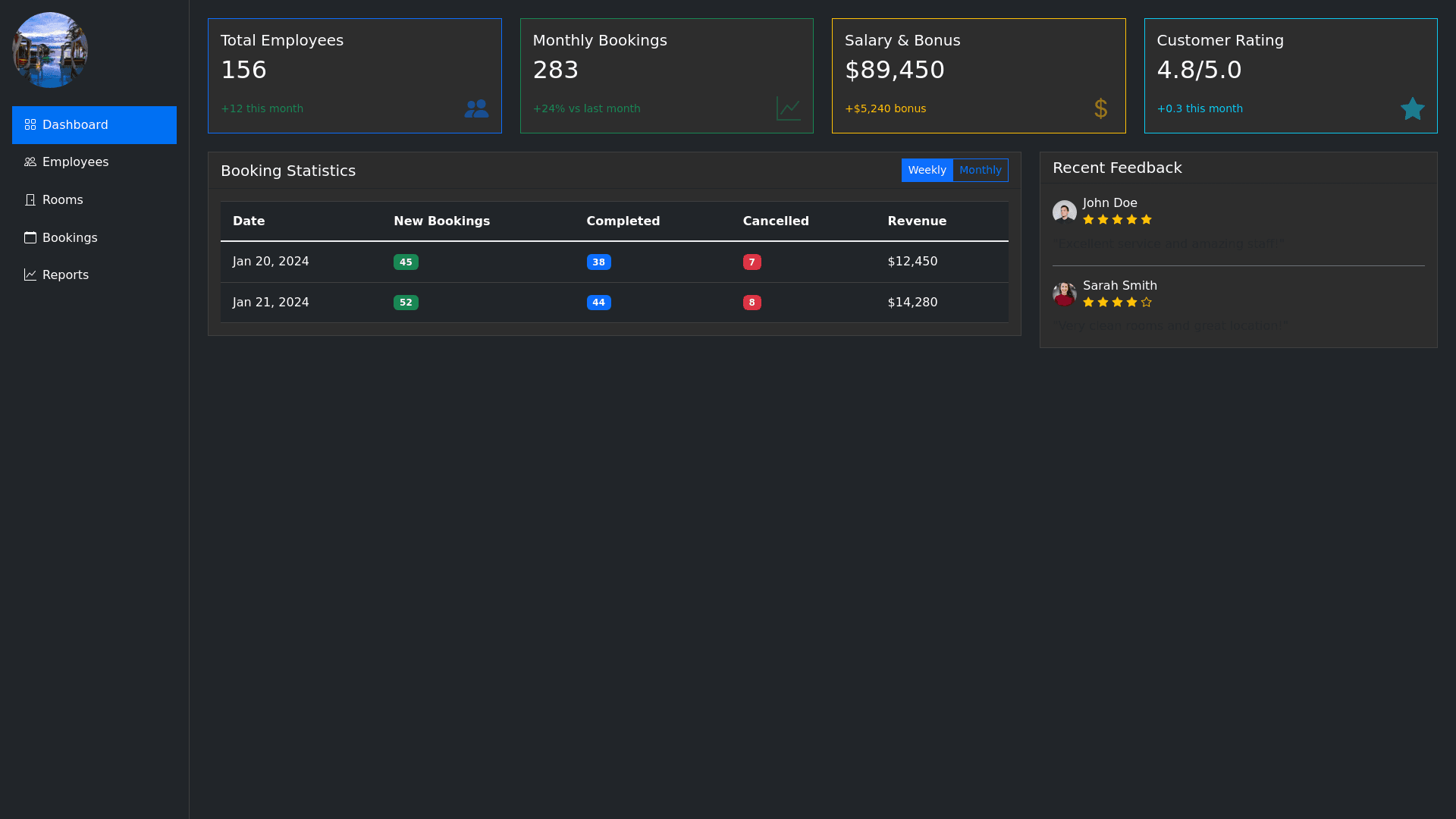Click the Rooms door icon in sidebar
The width and height of the screenshot is (1456, 819).
coord(30,199)
